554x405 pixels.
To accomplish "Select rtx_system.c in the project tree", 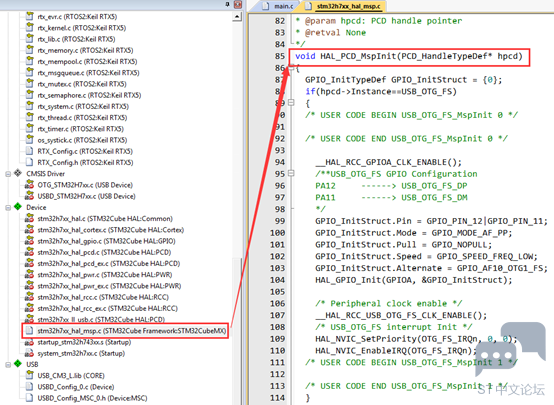I will 83,106.
